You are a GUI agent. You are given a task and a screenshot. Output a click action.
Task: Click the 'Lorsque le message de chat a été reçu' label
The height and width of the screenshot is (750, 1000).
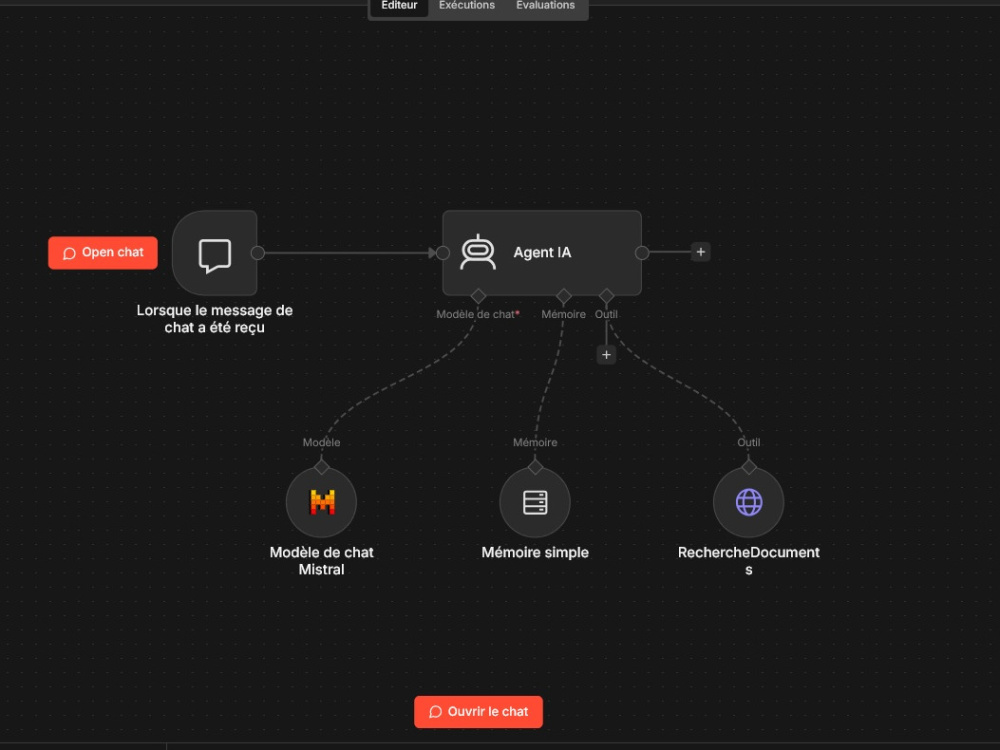pos(215,319)
